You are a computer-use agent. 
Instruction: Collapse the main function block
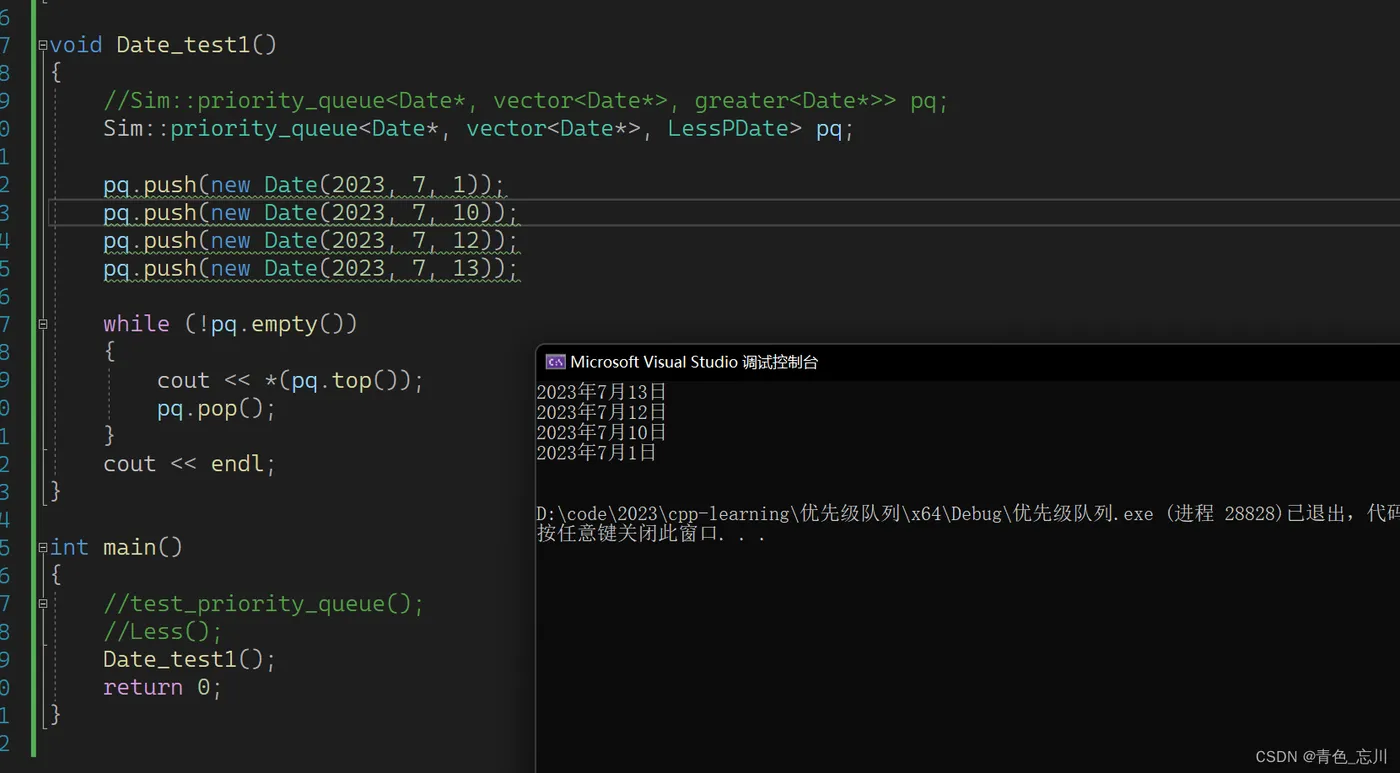coord(43,547)
